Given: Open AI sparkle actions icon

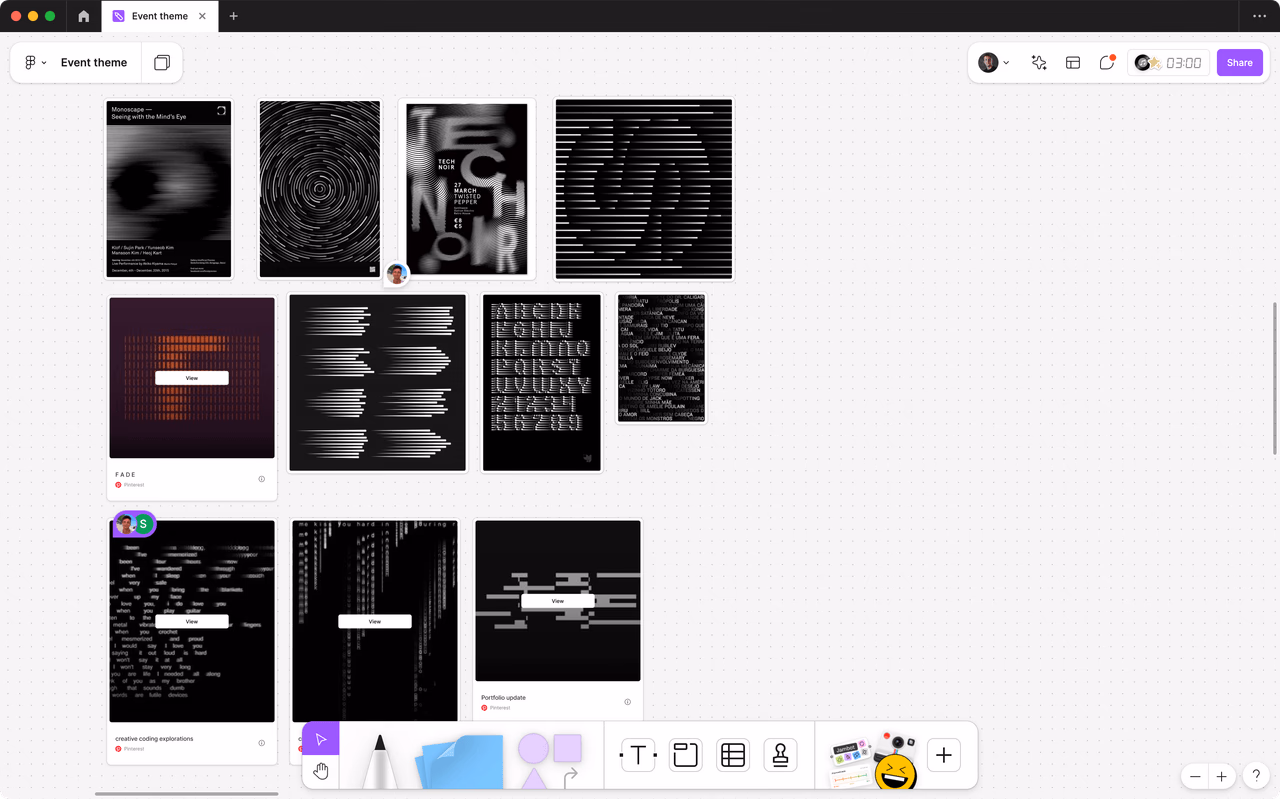Looking at the screenshot, I should 1039,63.
